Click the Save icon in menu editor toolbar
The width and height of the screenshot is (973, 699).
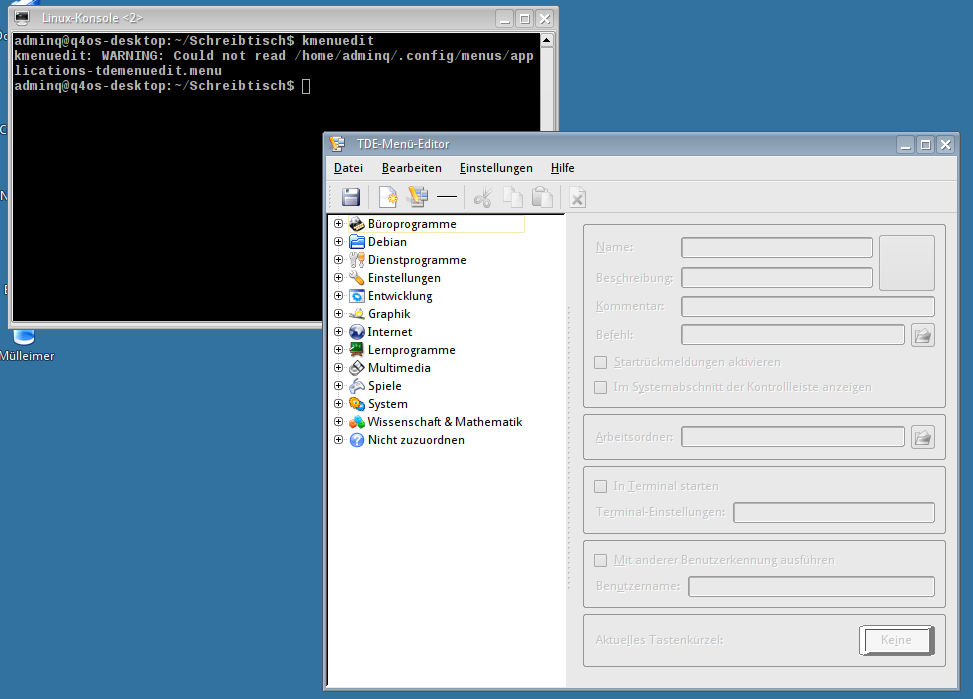point(351,197)
